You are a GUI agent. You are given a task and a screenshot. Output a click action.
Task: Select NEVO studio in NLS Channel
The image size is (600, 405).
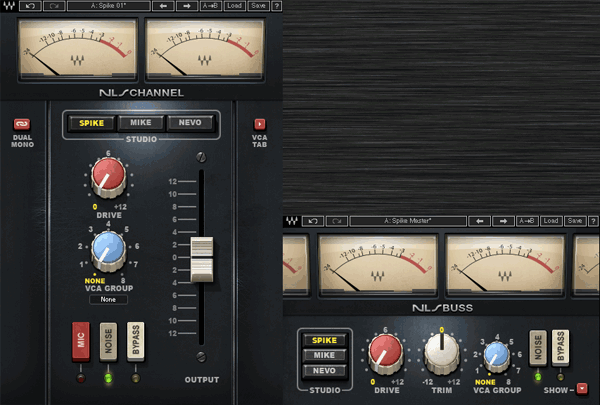pos(190,122)
